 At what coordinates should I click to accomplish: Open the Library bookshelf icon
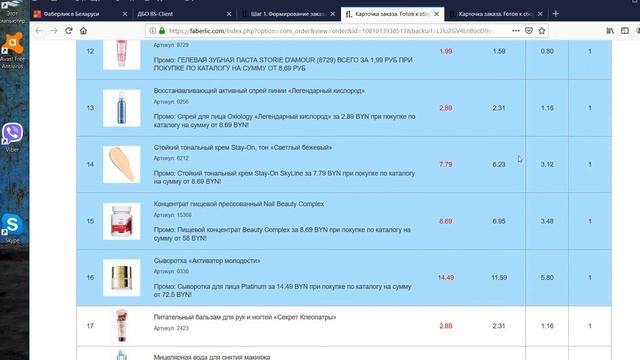pyautogui.click(x=610, y=31)
